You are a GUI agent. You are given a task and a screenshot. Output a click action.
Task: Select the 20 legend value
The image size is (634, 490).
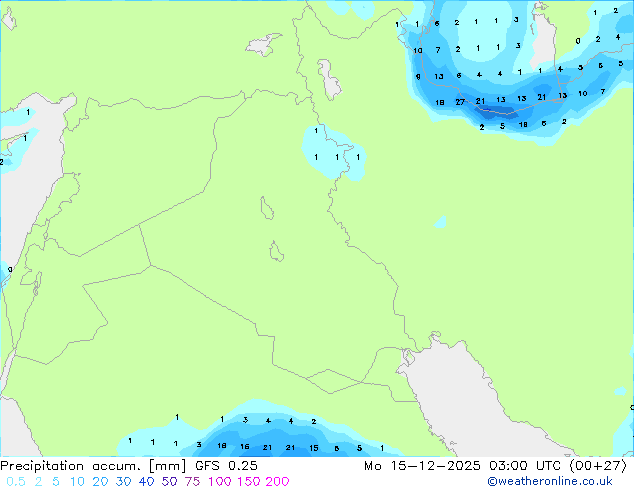point(100,482)
